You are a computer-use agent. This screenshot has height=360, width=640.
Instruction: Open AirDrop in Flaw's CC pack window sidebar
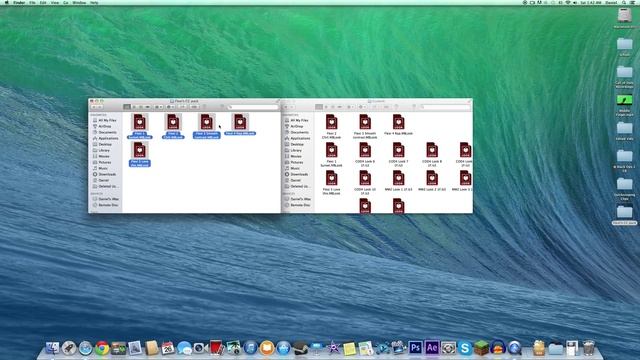(x=102, y=127)
